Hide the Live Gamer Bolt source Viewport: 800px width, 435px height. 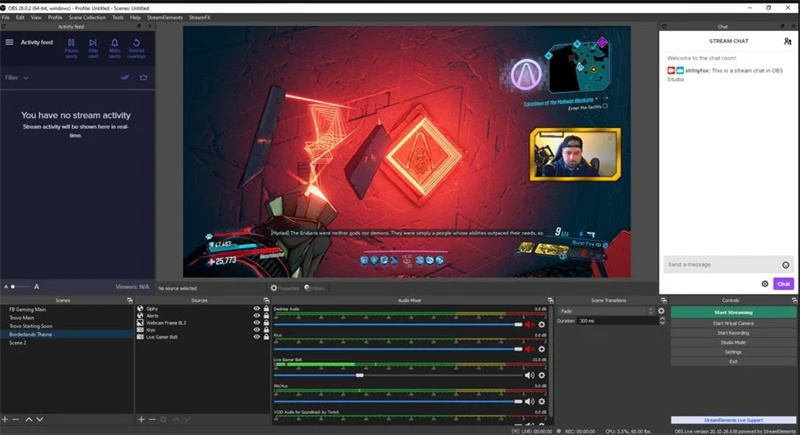tap(257, 337)
